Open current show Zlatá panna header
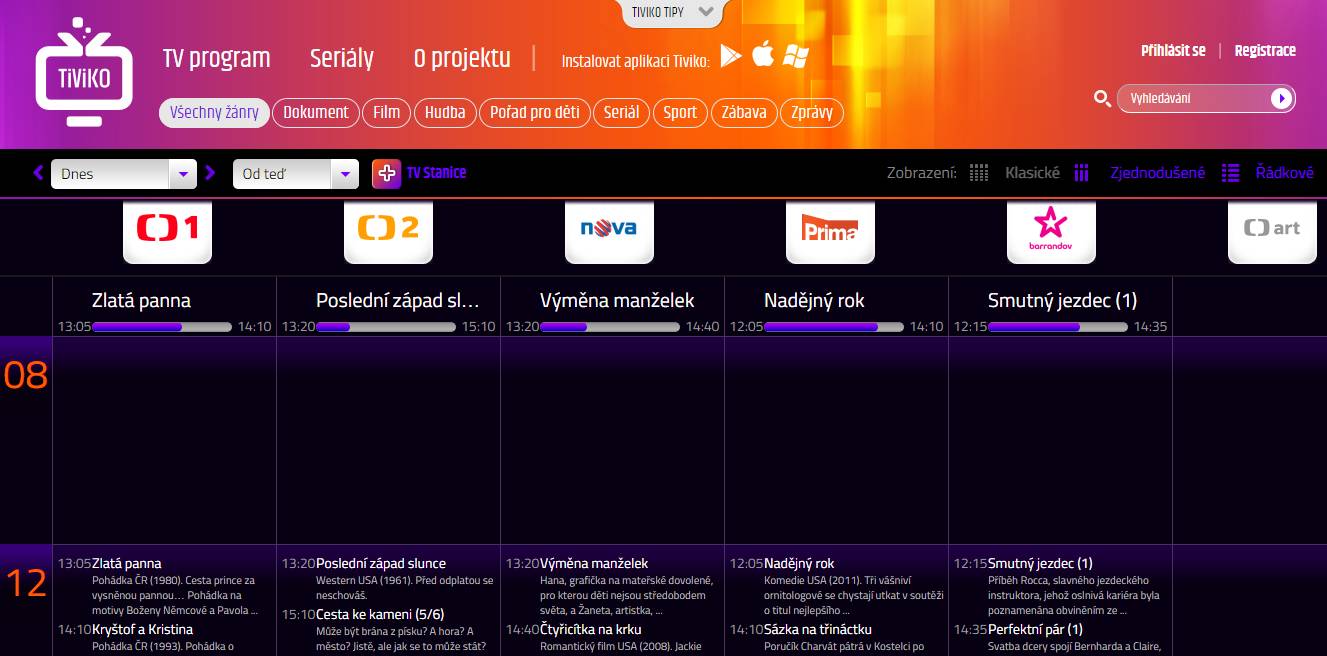 coord(141,300)
